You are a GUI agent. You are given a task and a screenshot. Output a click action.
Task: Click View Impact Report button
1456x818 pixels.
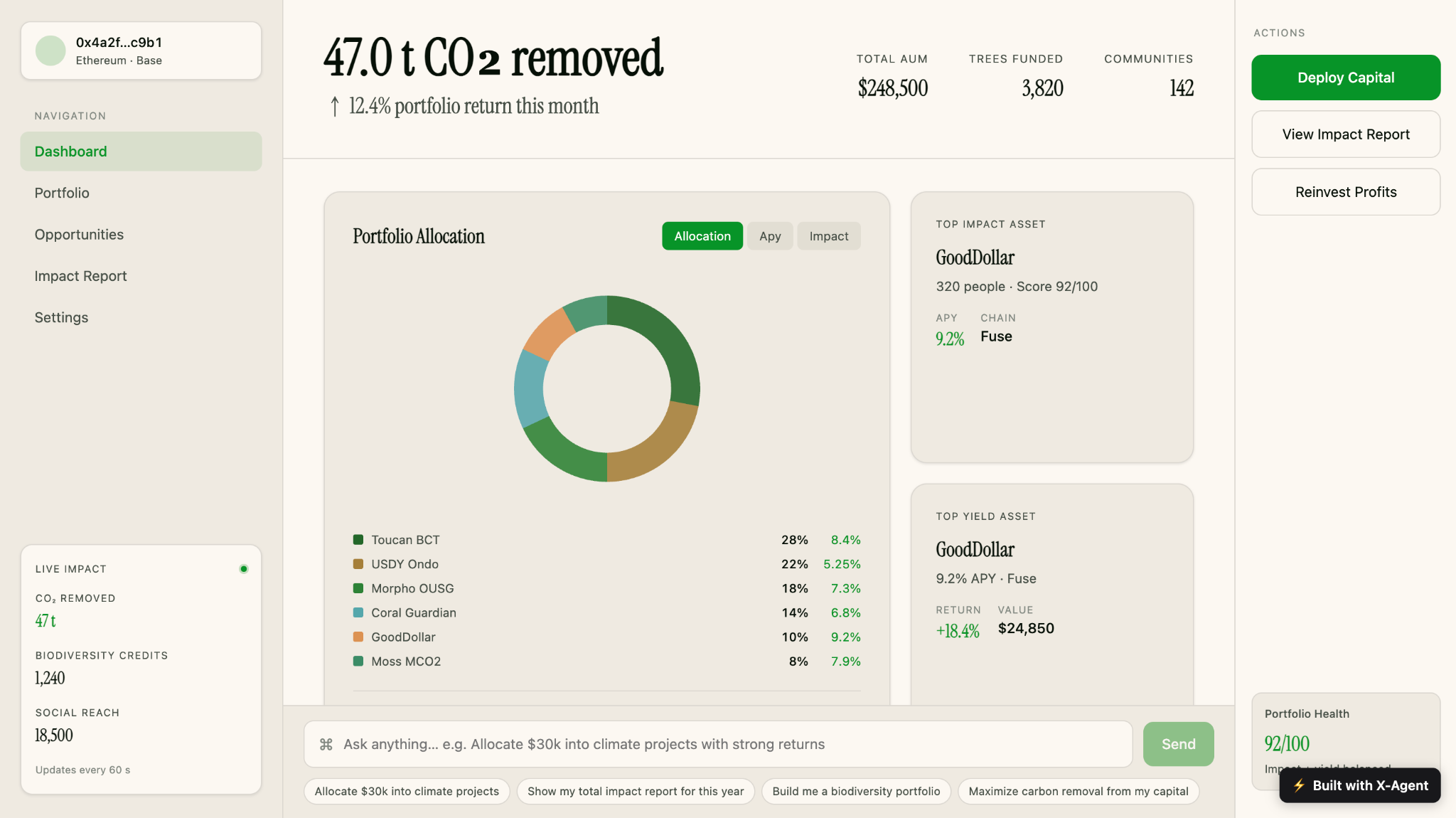[1346, 134]
